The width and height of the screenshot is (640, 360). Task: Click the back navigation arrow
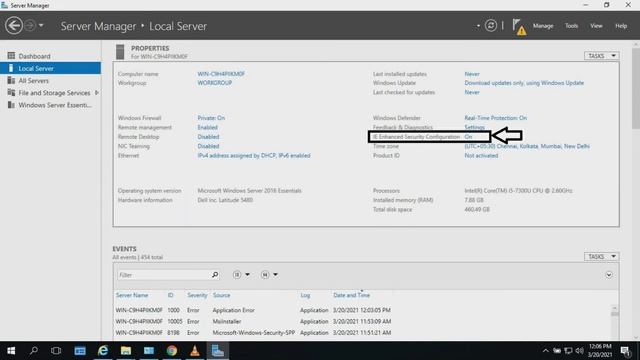(x=14, y=25)
